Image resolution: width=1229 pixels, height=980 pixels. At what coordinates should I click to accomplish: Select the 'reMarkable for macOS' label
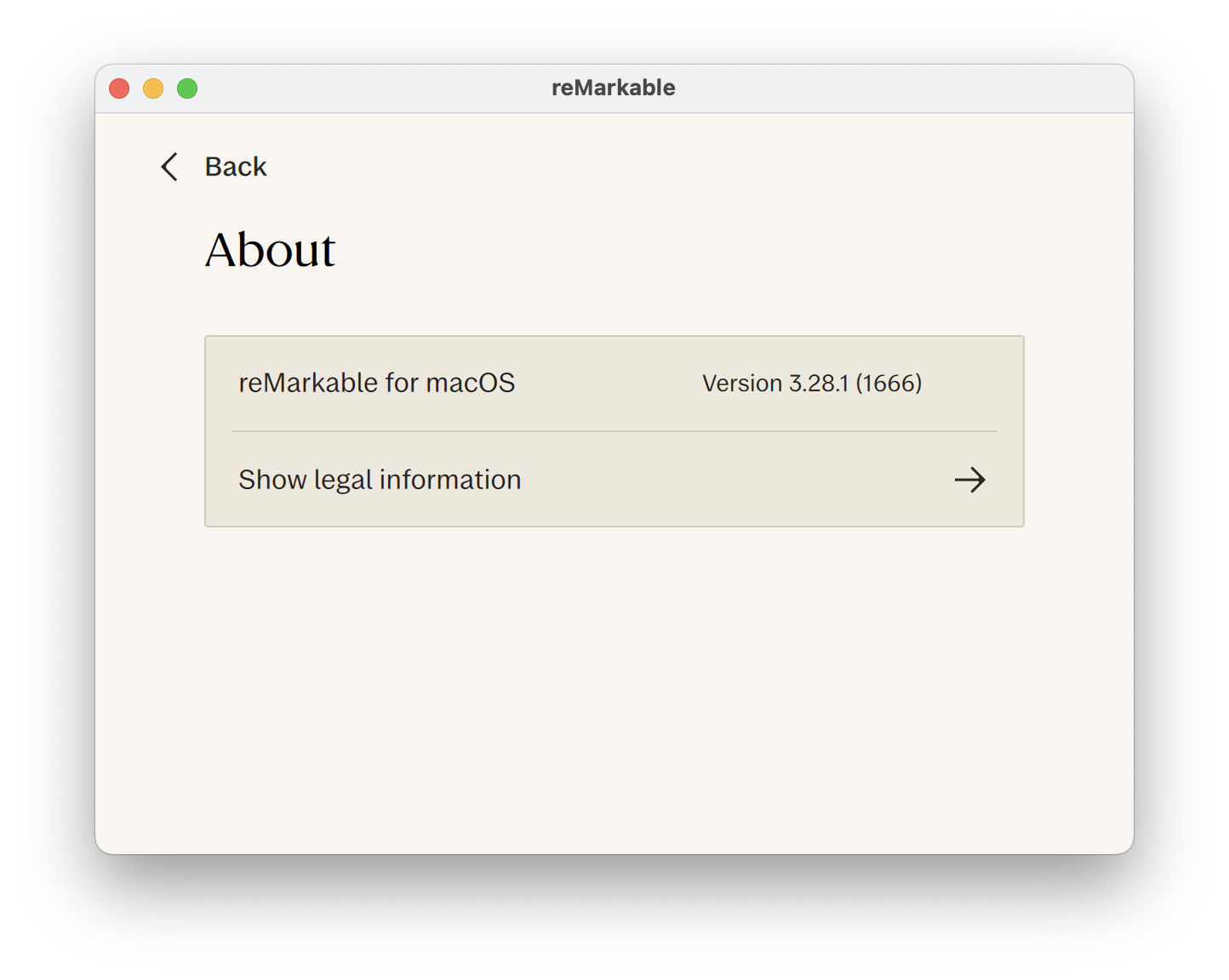point(377,383)
